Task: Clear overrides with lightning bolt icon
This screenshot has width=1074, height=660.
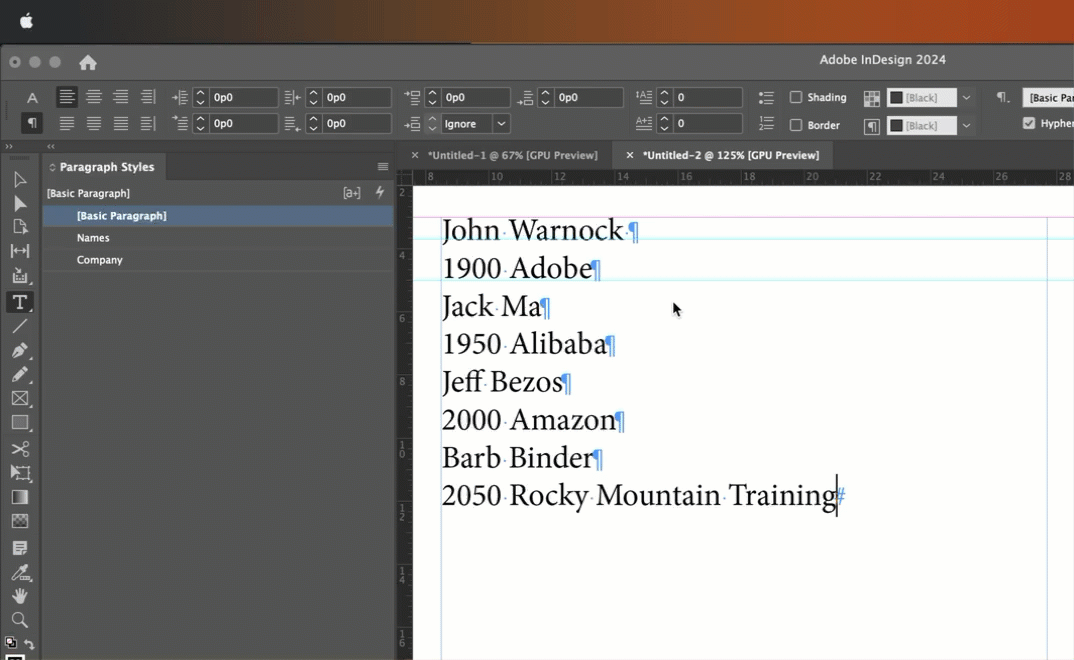Action: point(380,192)
